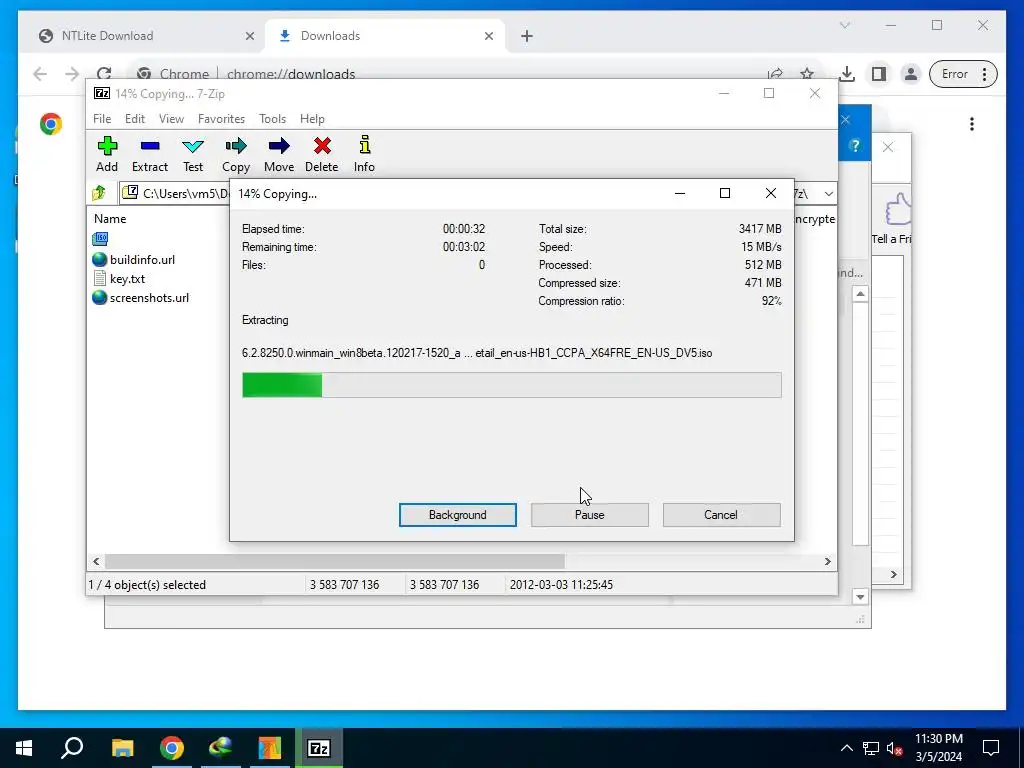Click Chrome forward navigation arrow
Viewport: 1024px width, 768px height.
coord(72,74)
